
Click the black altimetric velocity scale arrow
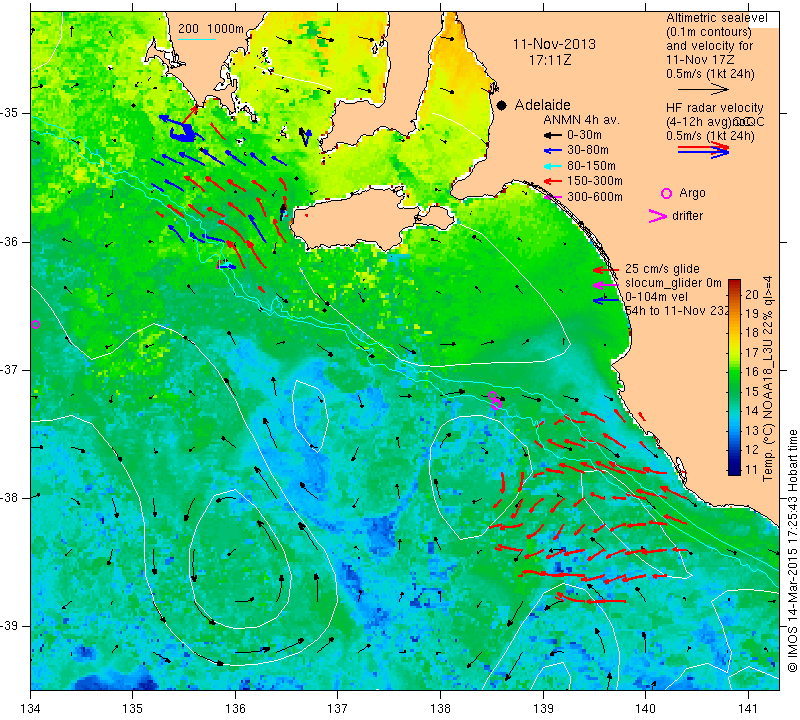pos(703,90)
